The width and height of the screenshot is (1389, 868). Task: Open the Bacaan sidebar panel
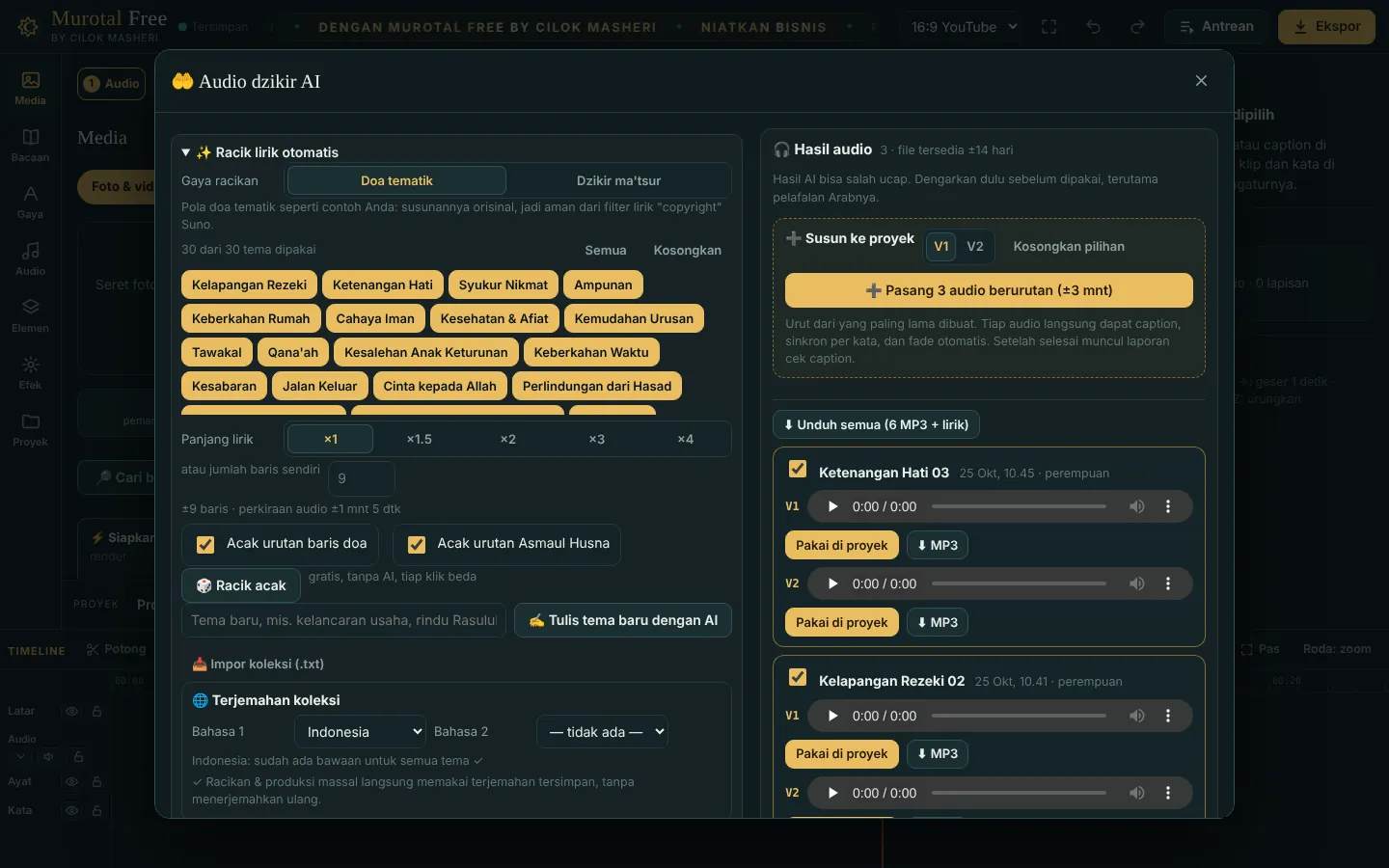(30, 145)
